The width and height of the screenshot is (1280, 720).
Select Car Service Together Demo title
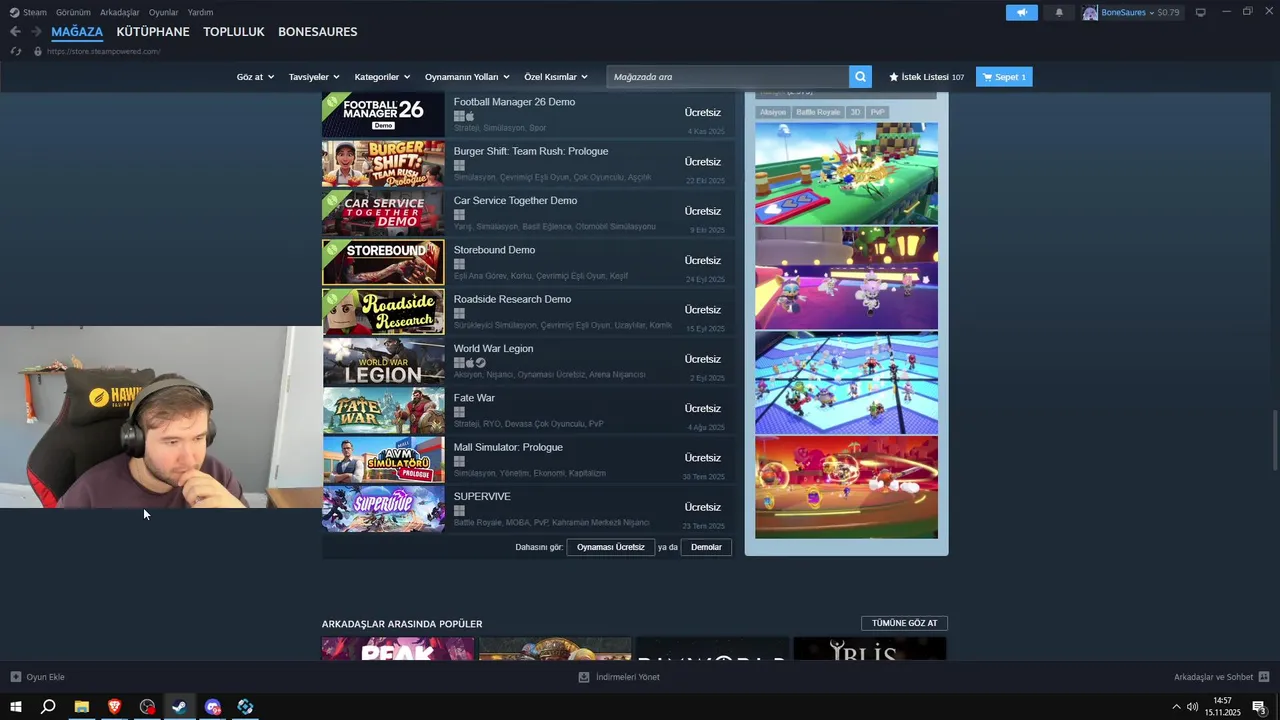point(515,200)
